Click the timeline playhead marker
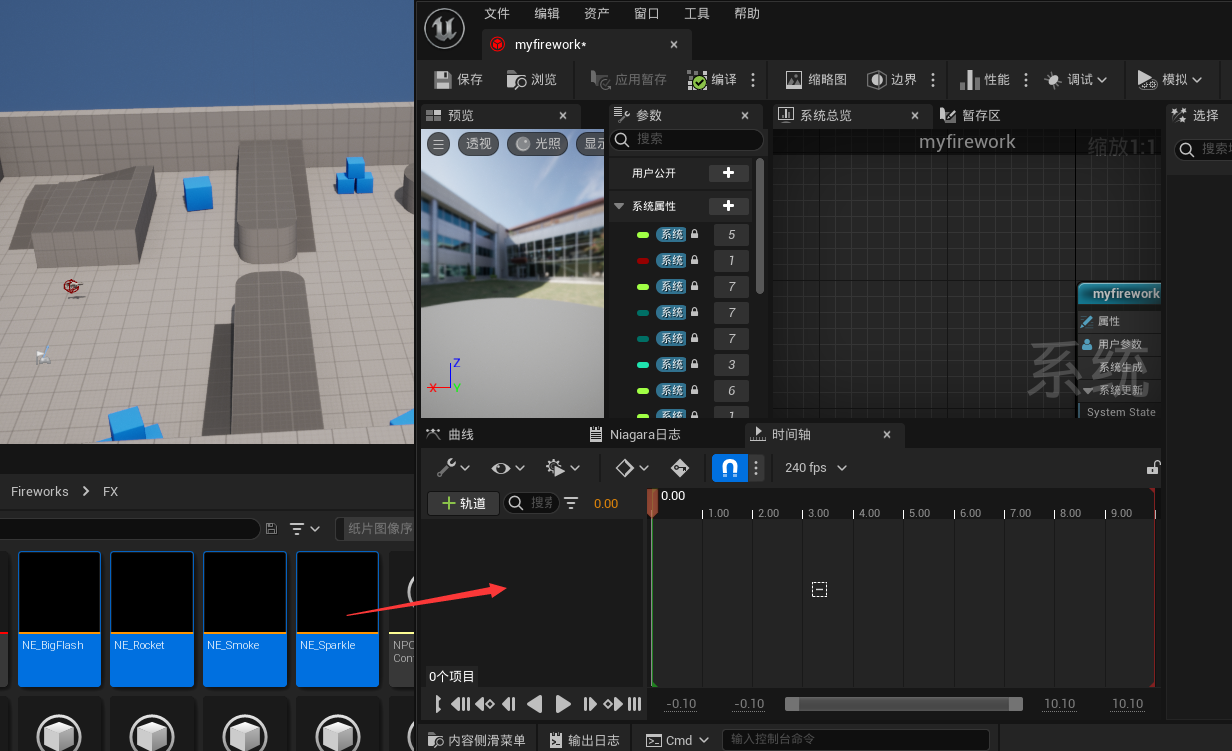Screen dimensions: 1232x751 652,502
